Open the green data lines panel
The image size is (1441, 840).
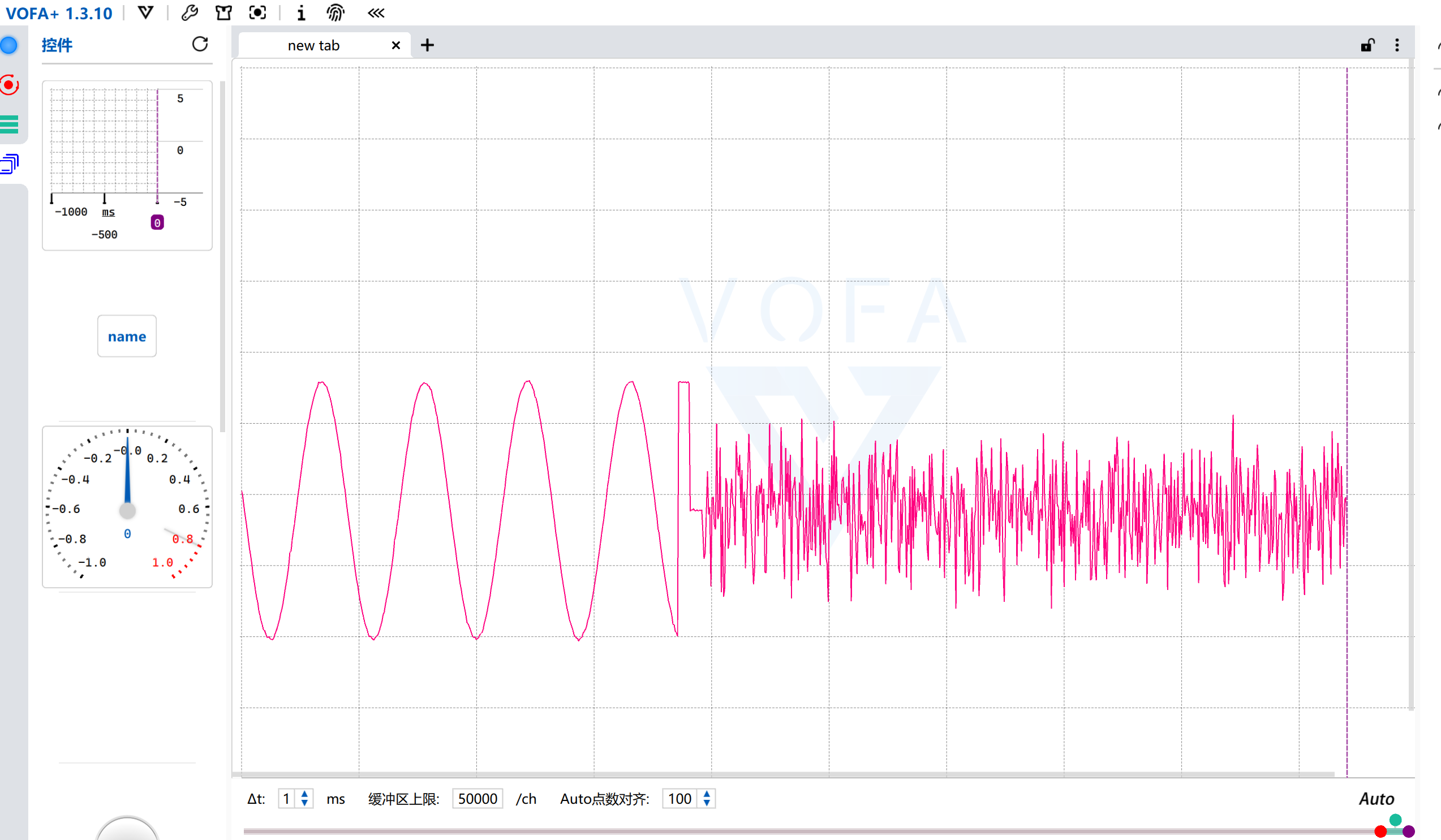tap(9, 124)
